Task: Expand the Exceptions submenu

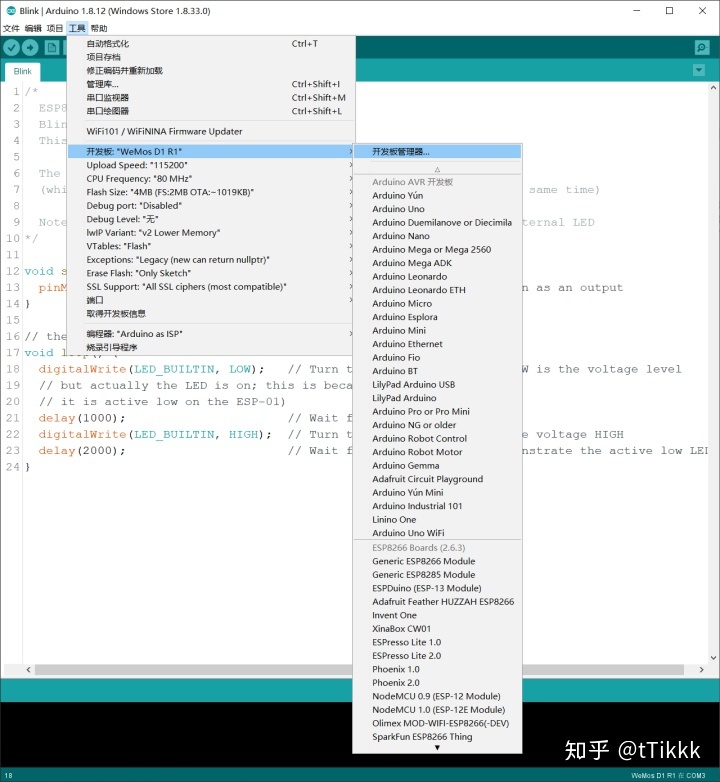Action: pos(211,259)
